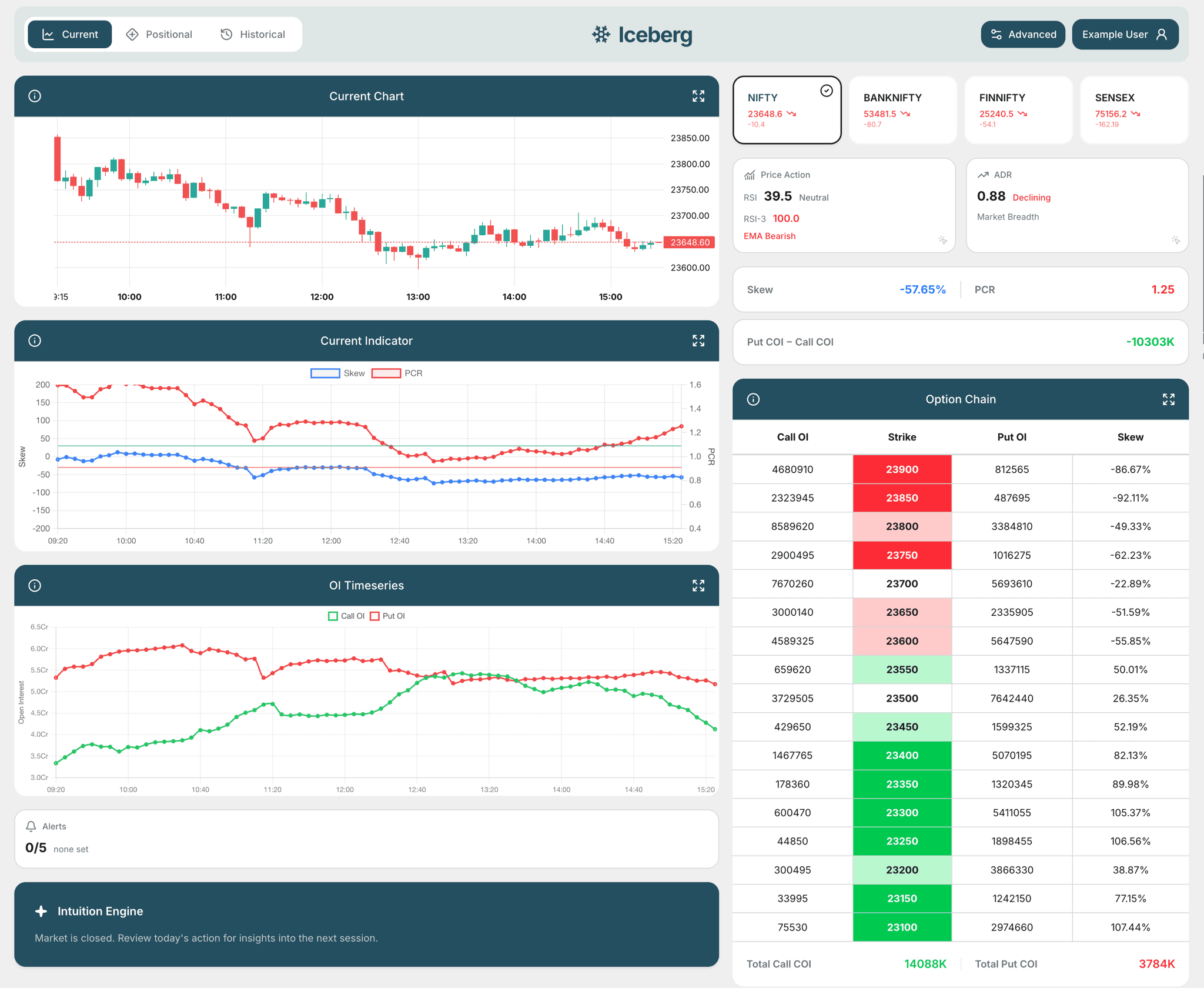Open the Advanced settings button

pos(1022,34)
